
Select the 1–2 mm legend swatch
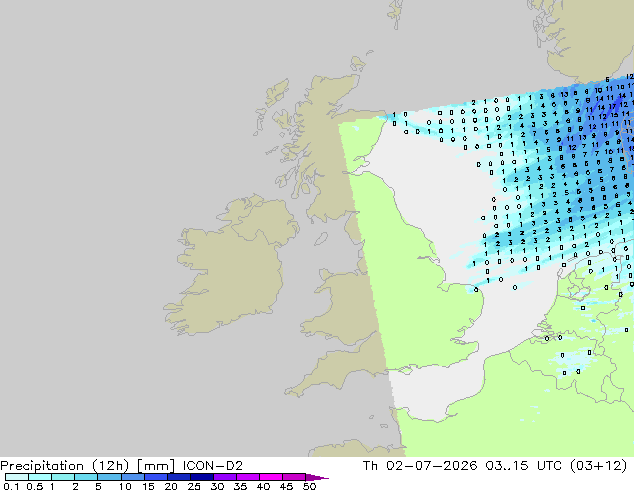pyautogui.click(x=63, y=477)
